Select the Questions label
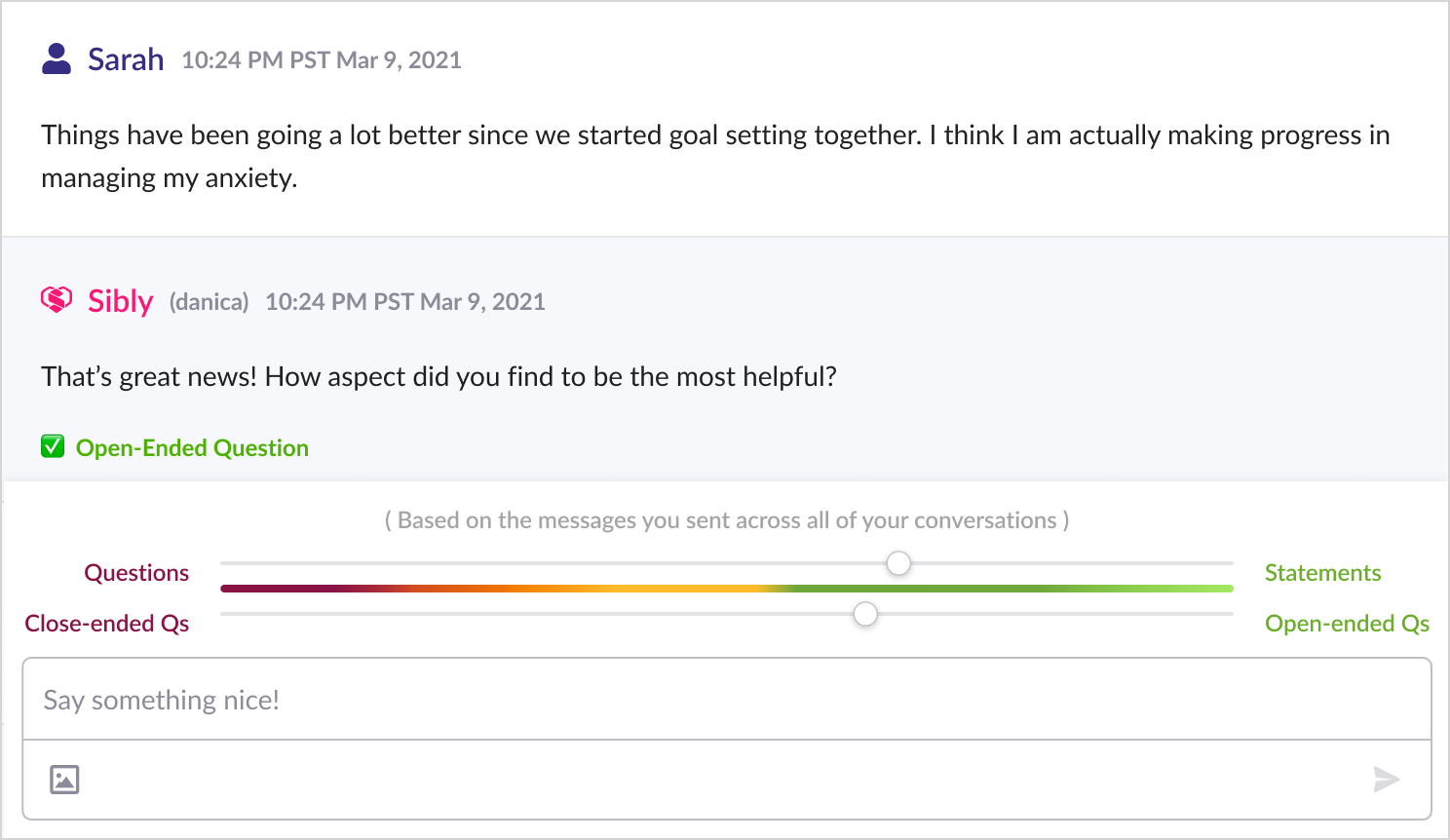The height and width of the screenshot is (840, 1450). pos(136,573)
